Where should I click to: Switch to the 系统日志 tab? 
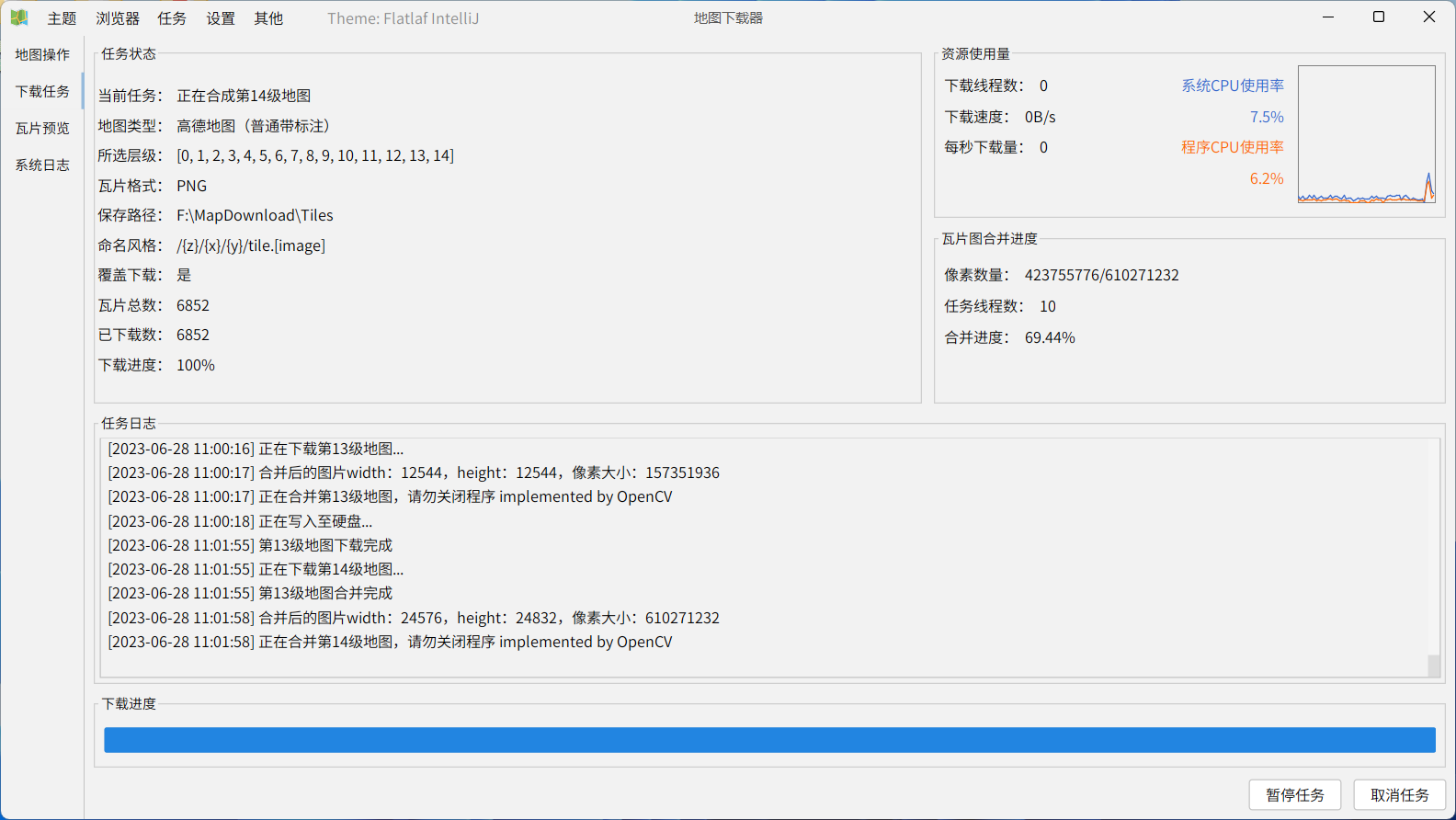tap(42, 165)
